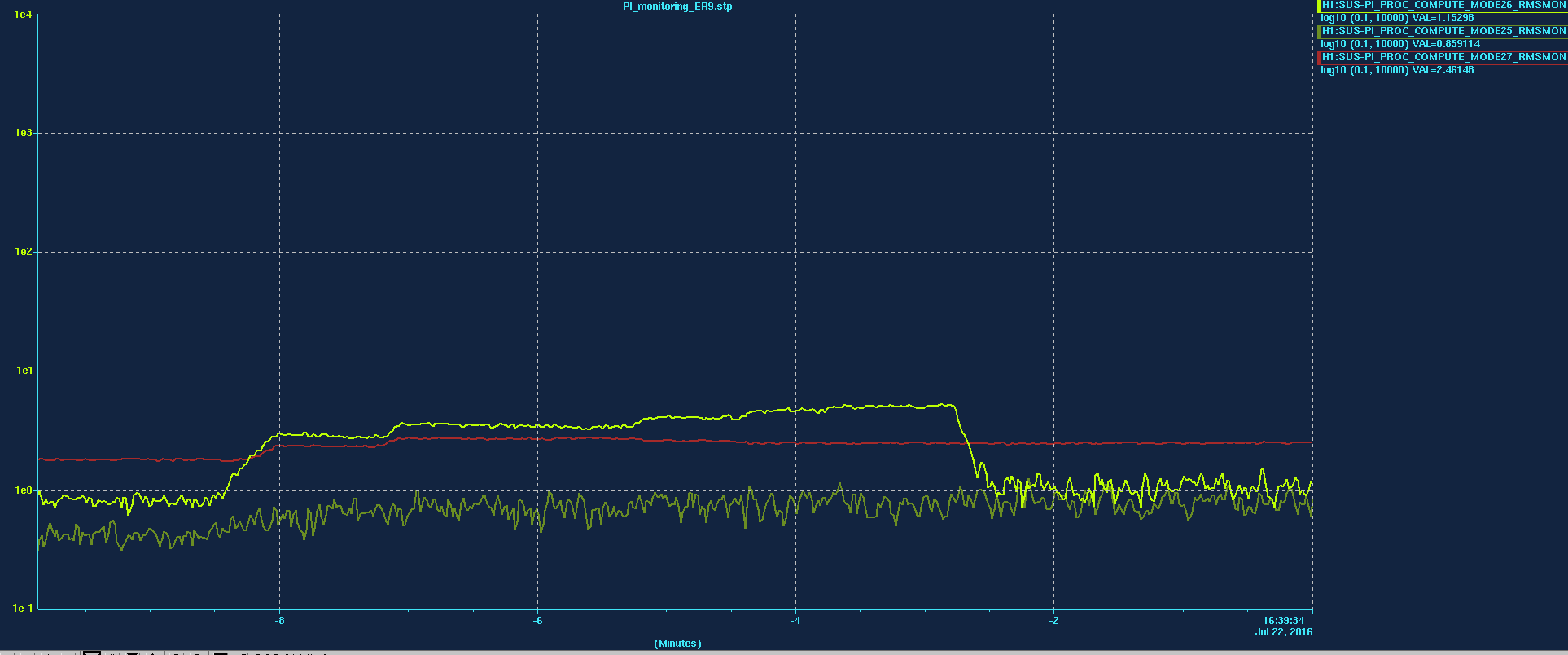Click the (Minutes) x-axis unit label
The width and height of the screenshot is (1568, 655).
677,644
